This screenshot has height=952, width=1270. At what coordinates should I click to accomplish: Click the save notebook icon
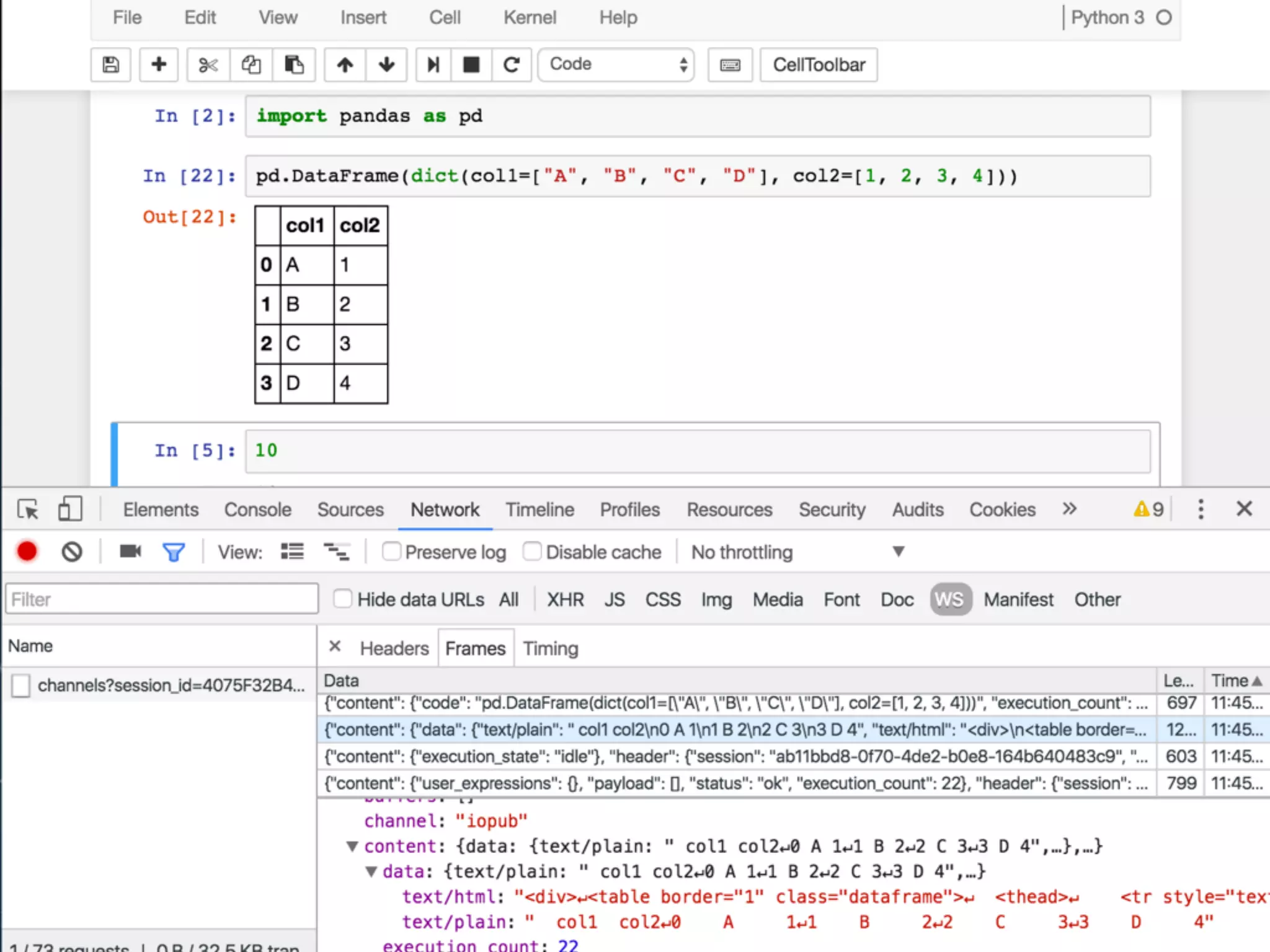point(110,64)
